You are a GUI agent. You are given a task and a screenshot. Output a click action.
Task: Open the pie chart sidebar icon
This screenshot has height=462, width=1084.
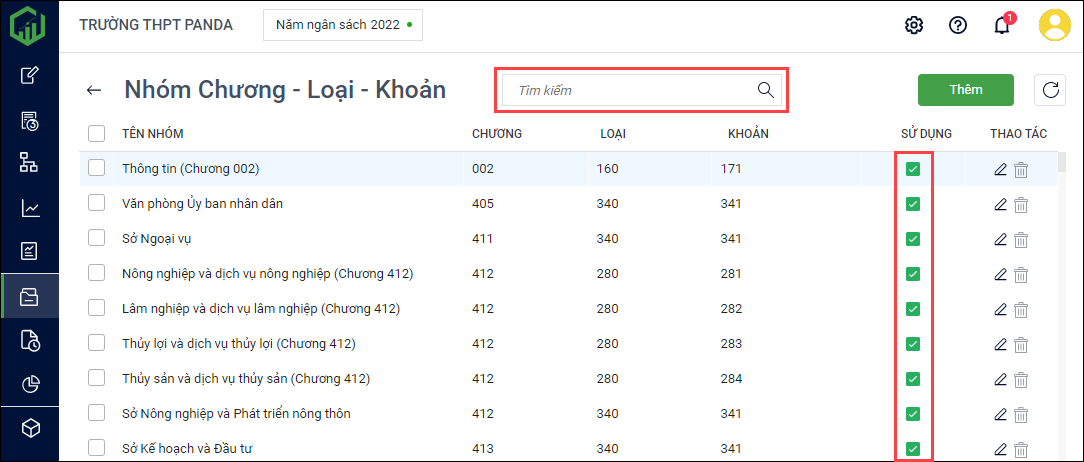click(30, 384)
